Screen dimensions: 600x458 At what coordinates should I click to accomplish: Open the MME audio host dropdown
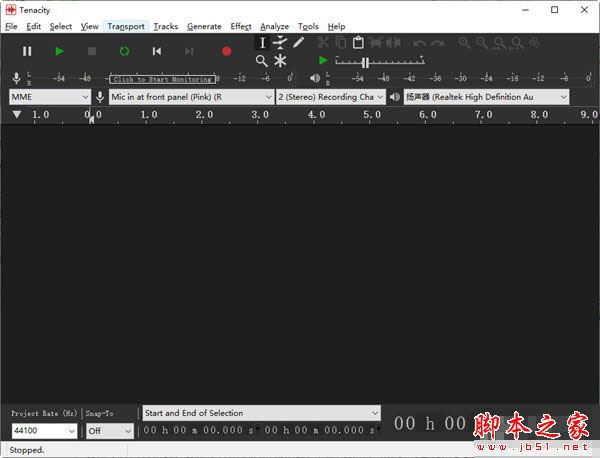pos(50,97)
